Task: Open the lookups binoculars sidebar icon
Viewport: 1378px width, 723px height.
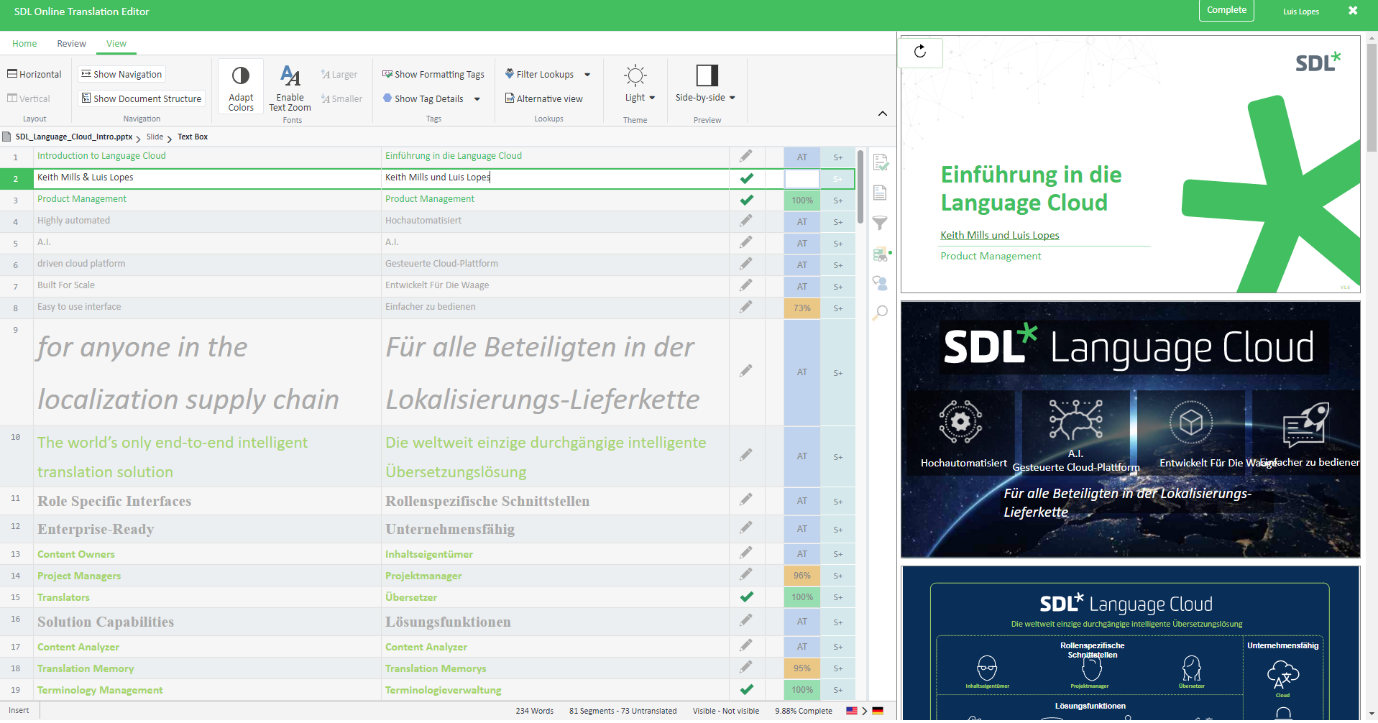Action: pyautogui.click(x=880, y=254)
